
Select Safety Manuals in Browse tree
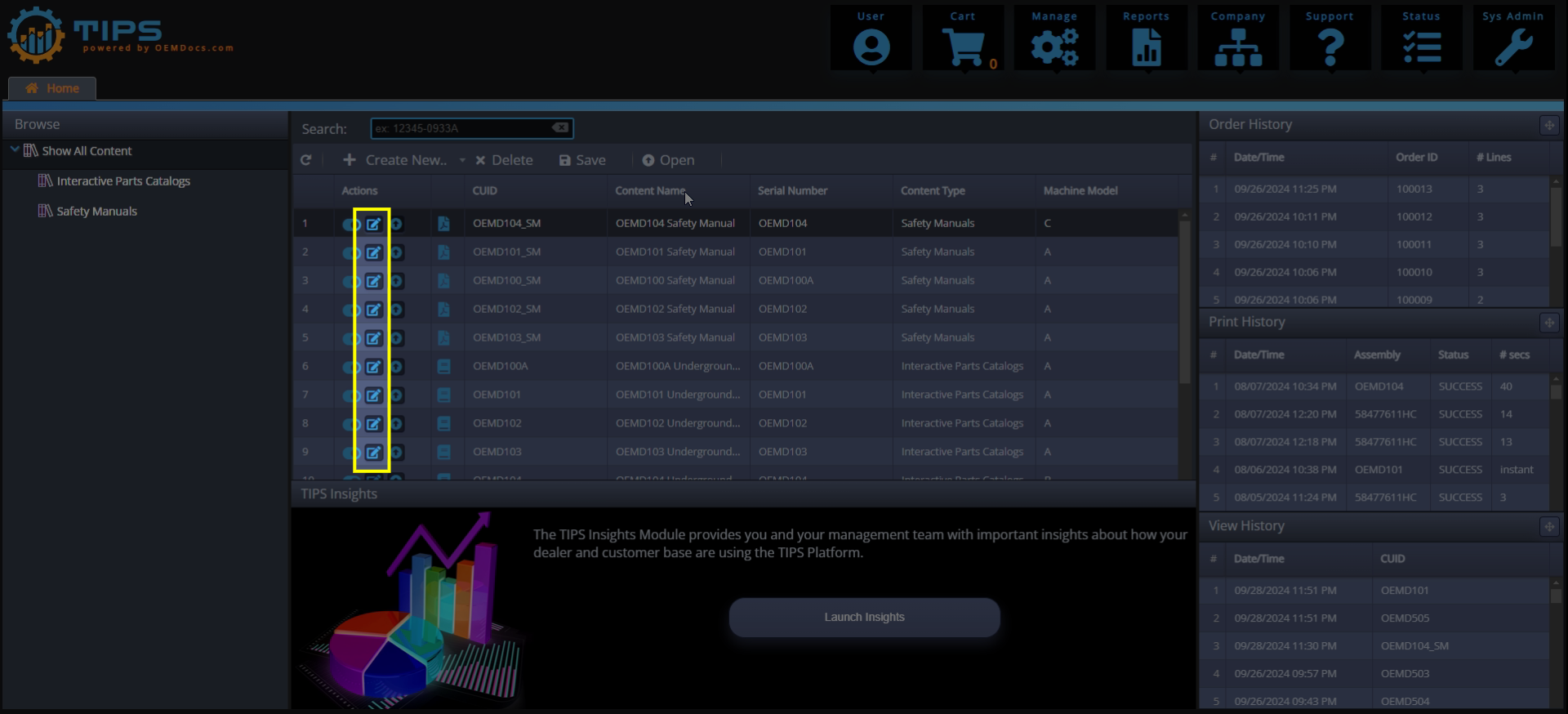coord(96,211)
